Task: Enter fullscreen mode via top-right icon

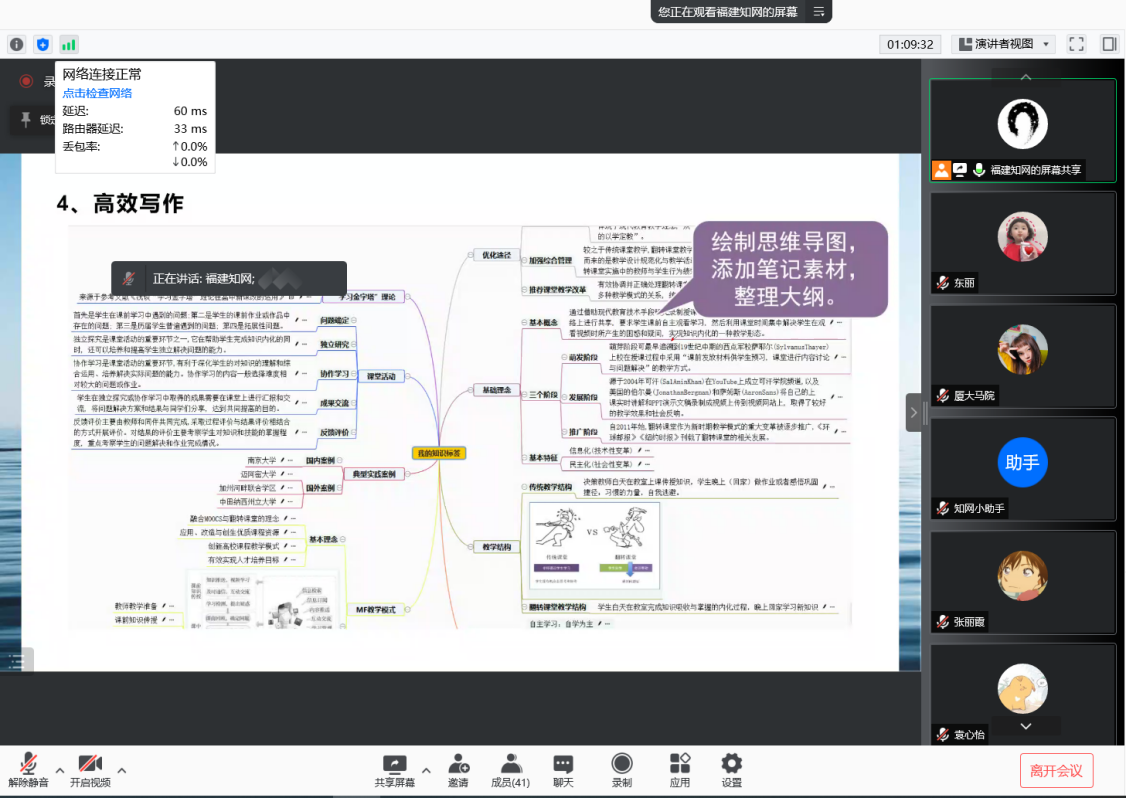Action: [x=1076, y=44]
